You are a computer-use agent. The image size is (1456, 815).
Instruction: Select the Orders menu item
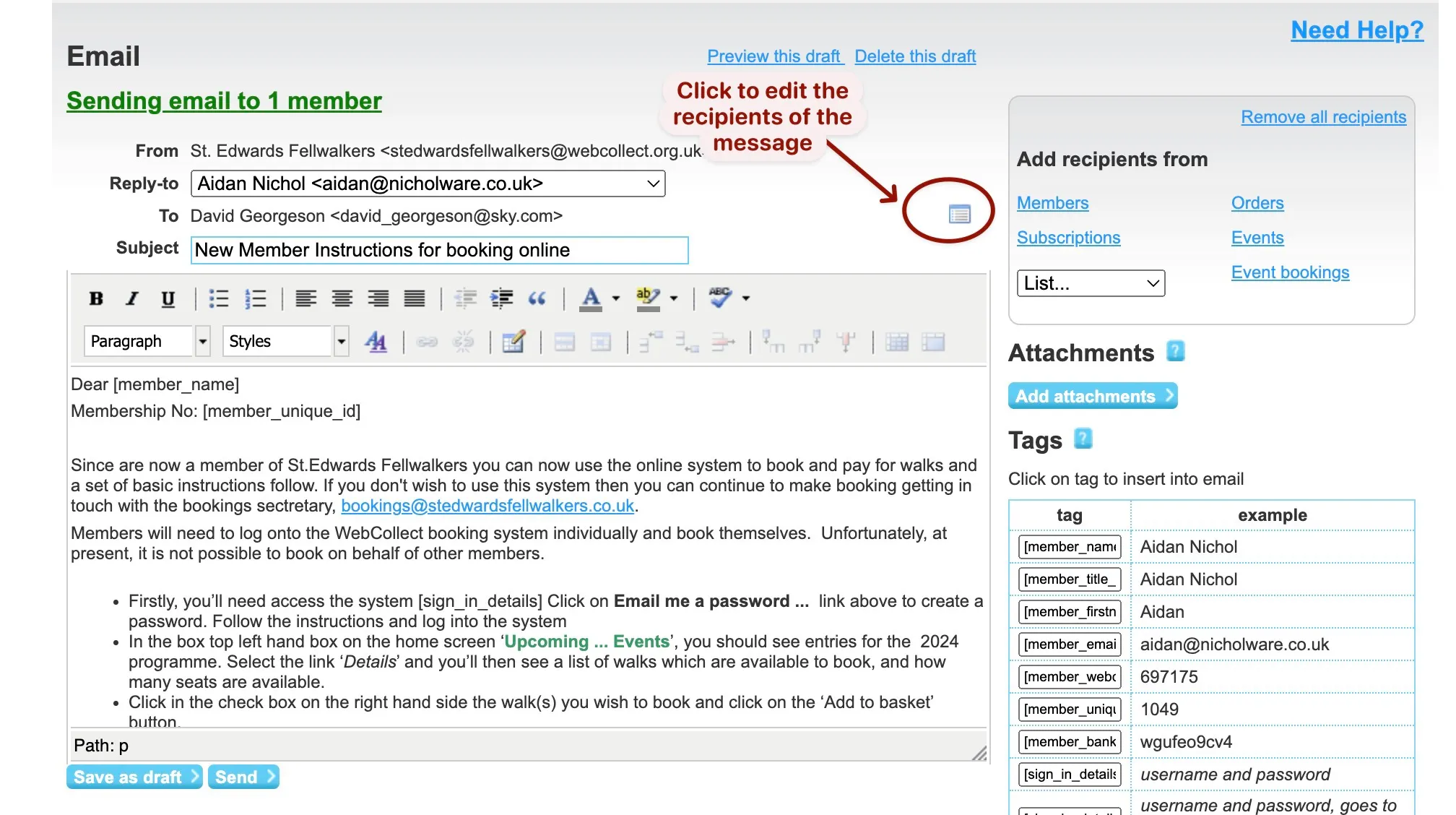coord(1257,201)
